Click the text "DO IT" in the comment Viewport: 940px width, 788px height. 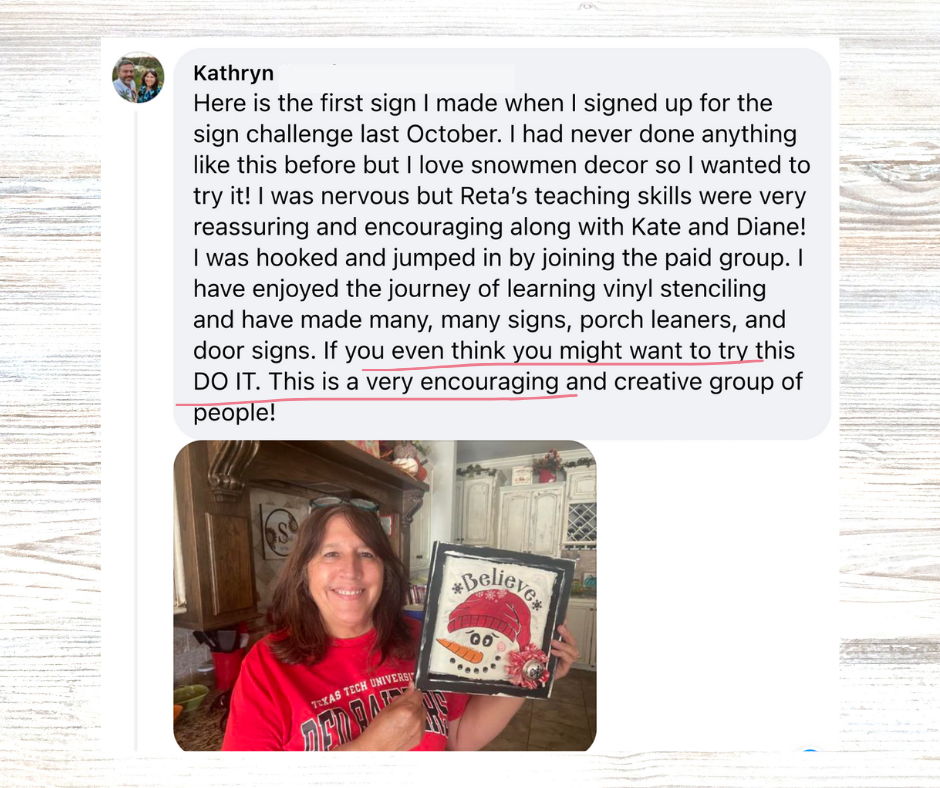[224, 382]
